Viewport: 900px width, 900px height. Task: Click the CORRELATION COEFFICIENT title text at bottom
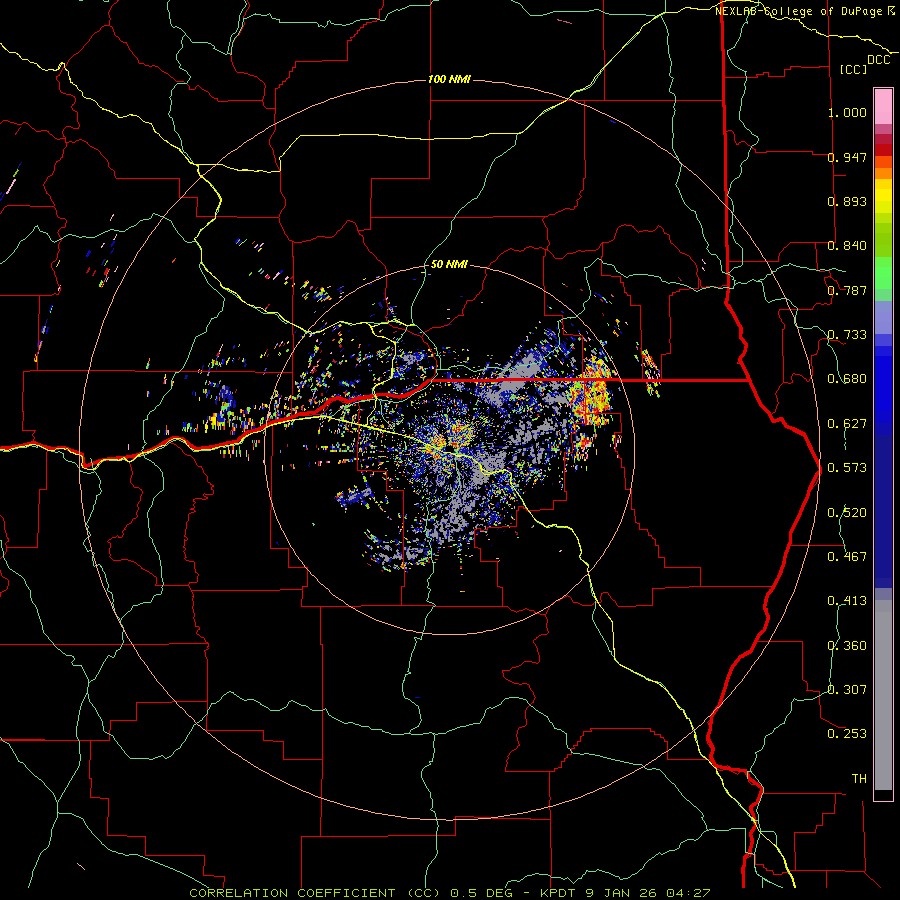click(315, 893)
